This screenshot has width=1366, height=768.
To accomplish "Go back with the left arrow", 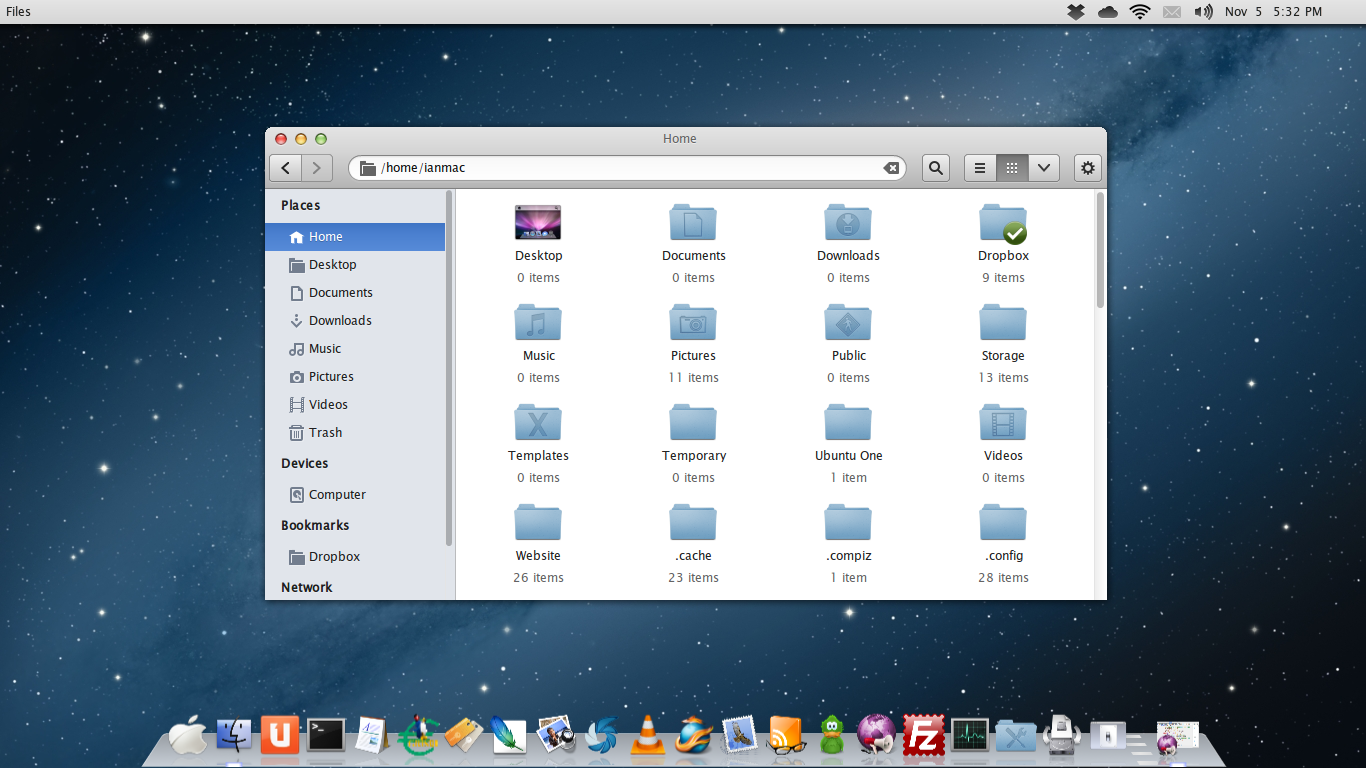I will point(286,168).
